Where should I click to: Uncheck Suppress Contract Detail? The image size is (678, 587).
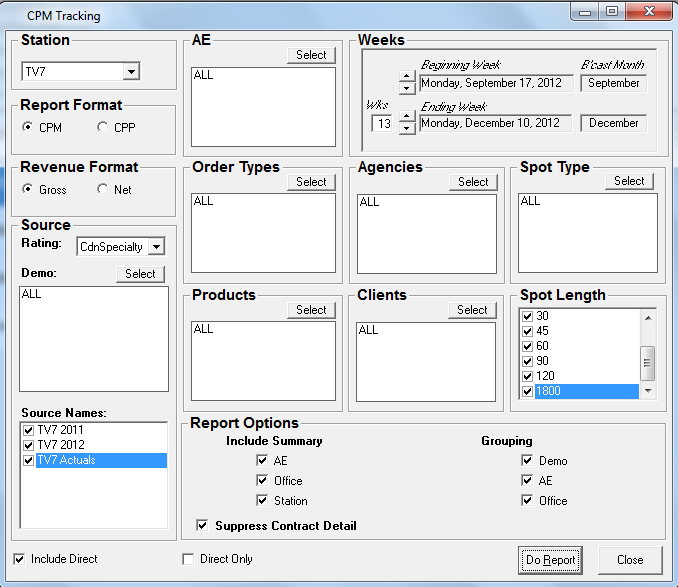coord(203,525)
